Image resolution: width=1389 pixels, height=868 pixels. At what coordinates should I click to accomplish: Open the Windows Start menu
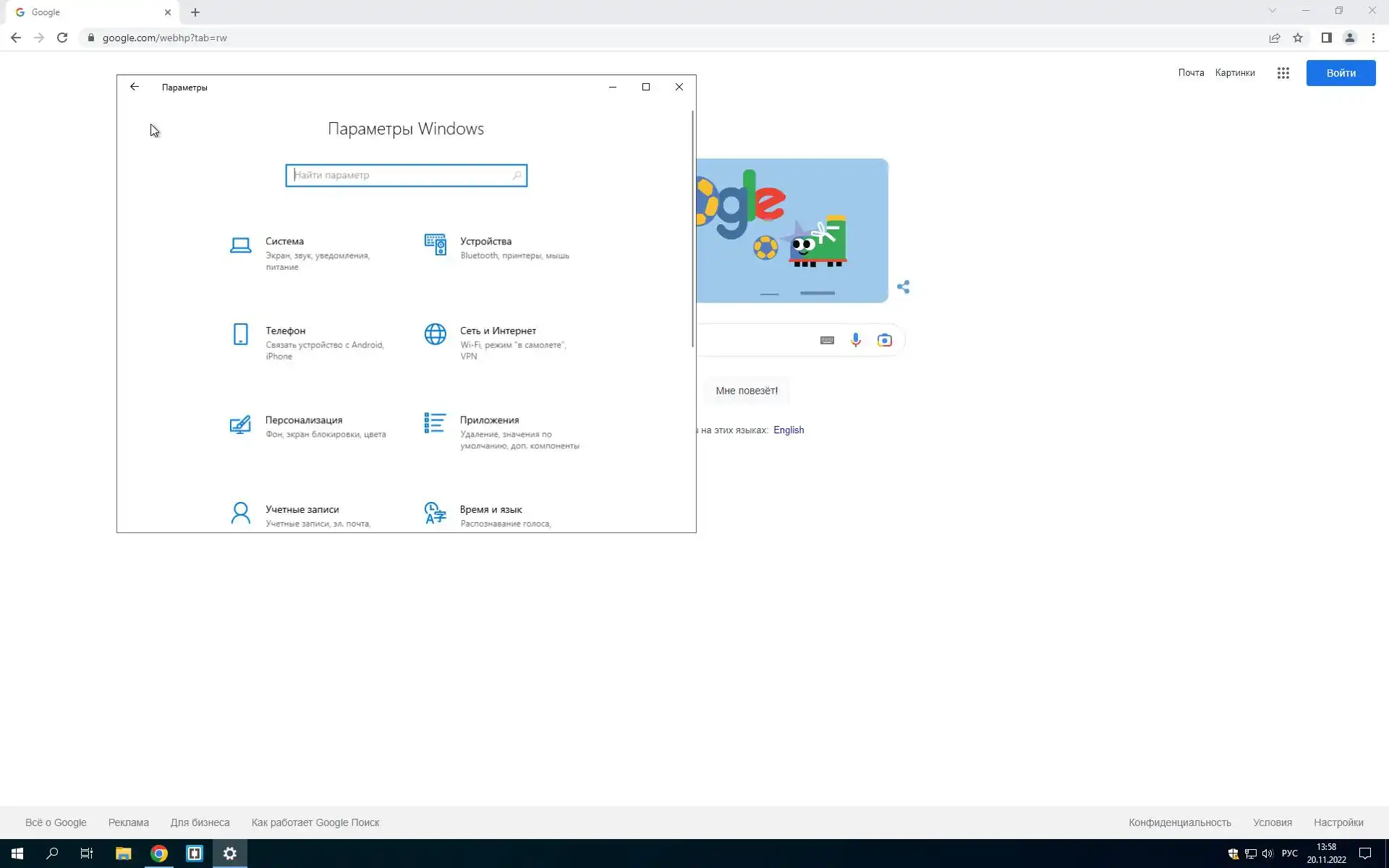pos(17,854)
